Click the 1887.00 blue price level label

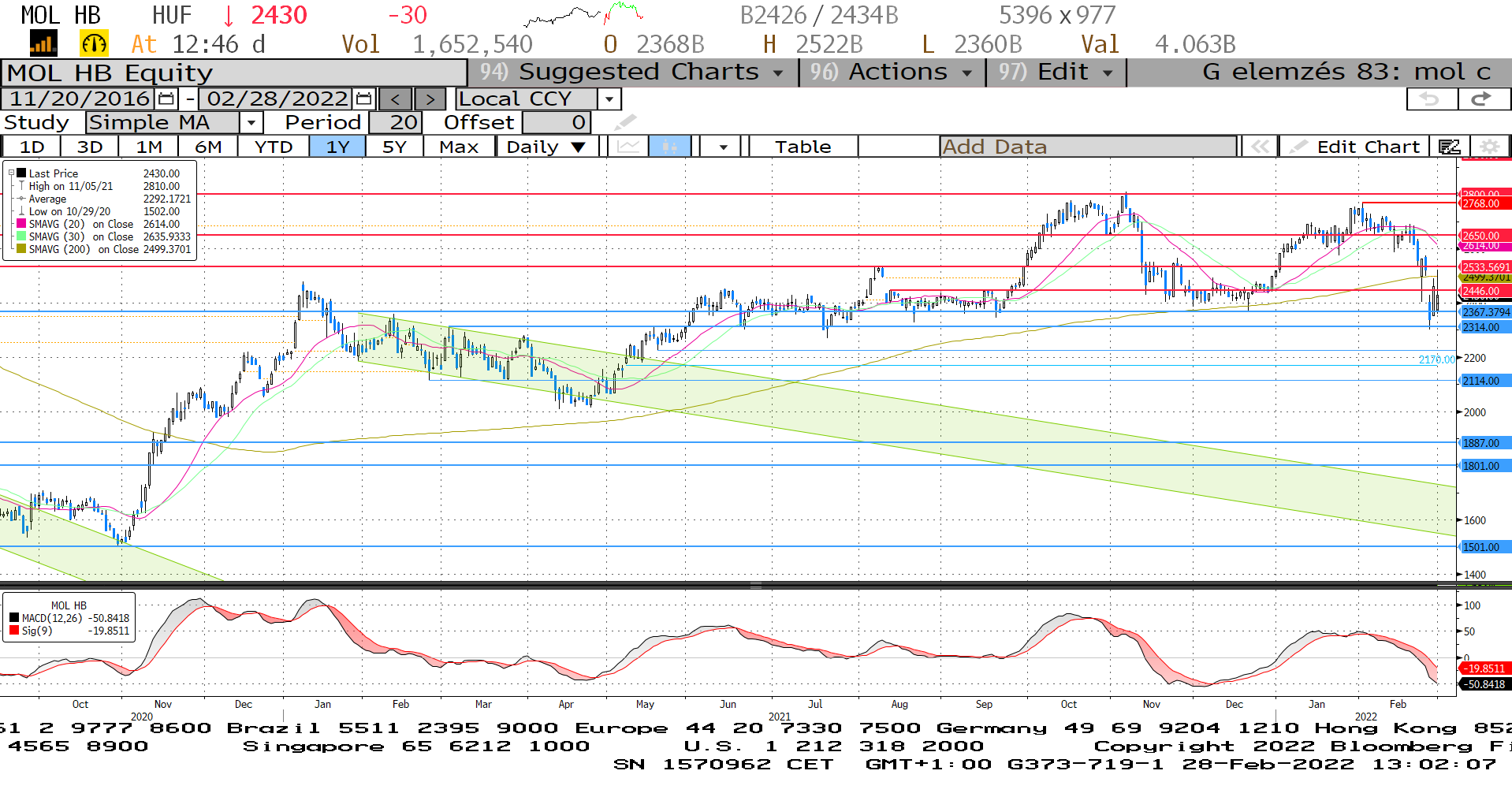(x=1485, y=443)
